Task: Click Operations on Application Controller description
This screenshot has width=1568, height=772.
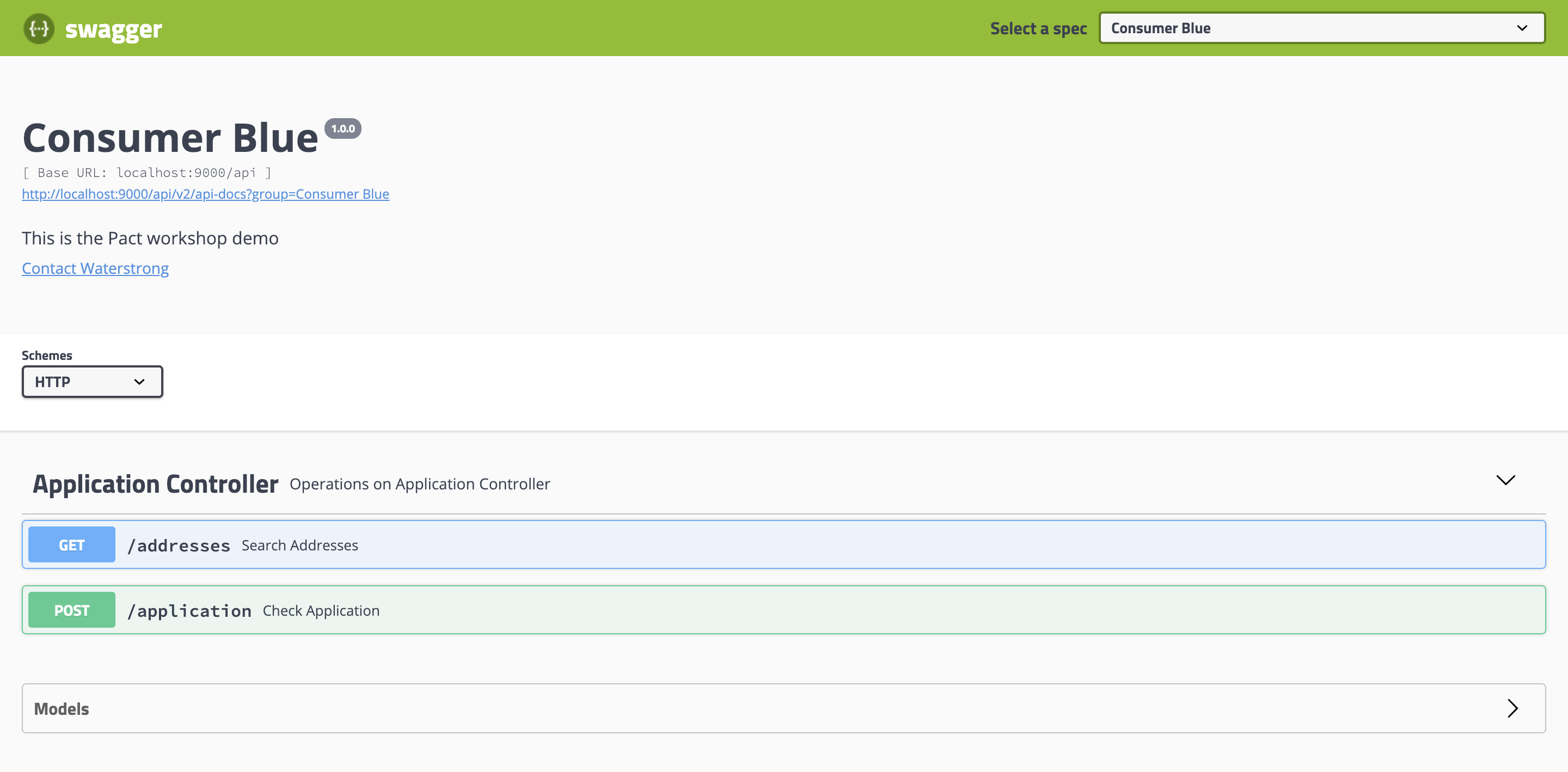Action: point(419,484)
